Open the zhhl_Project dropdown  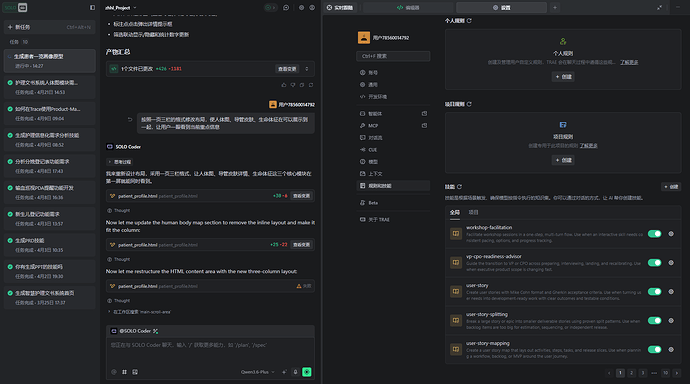[x=121, y=7]
